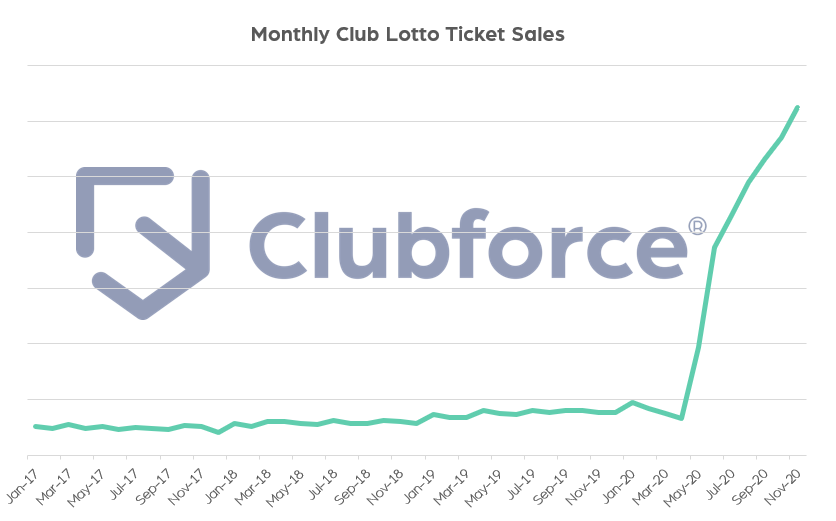The height and width of the screenshot is (521, 836).
Task: Click the registered trademark symbol
Action: [697, 226]
